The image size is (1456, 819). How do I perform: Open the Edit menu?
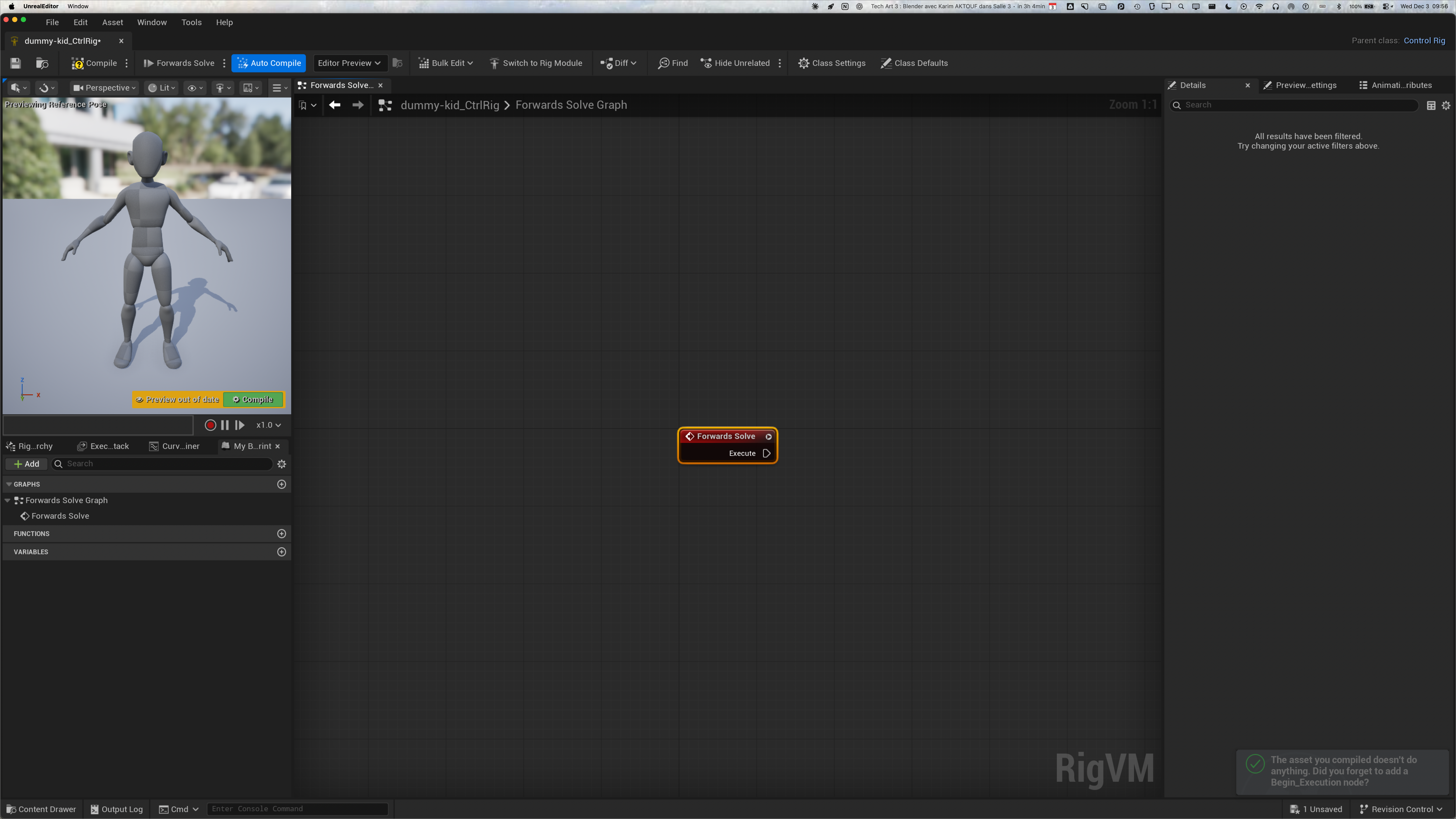coord(80,23)
